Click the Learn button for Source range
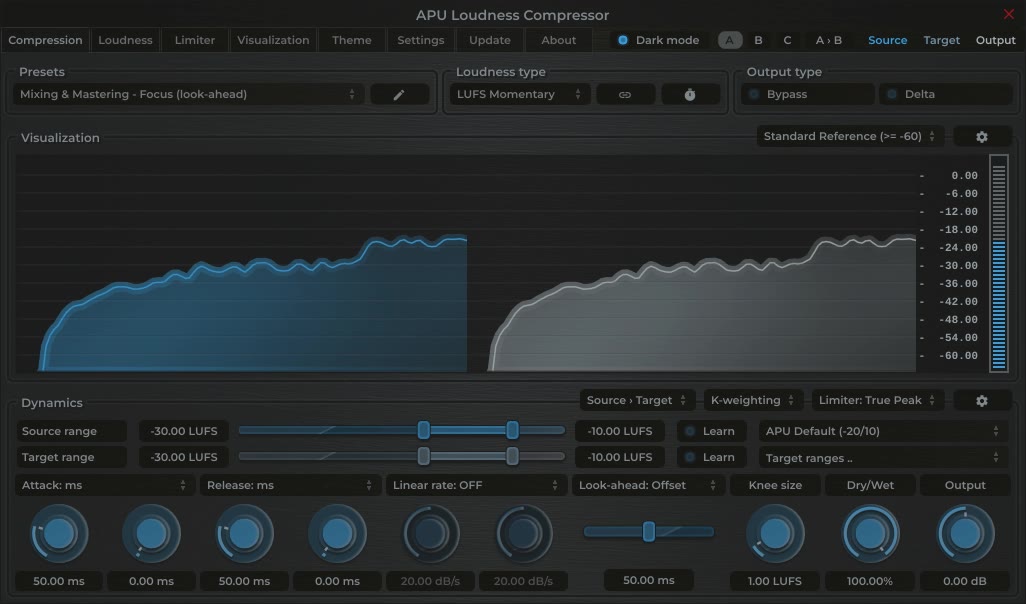 tap(711, 431)
